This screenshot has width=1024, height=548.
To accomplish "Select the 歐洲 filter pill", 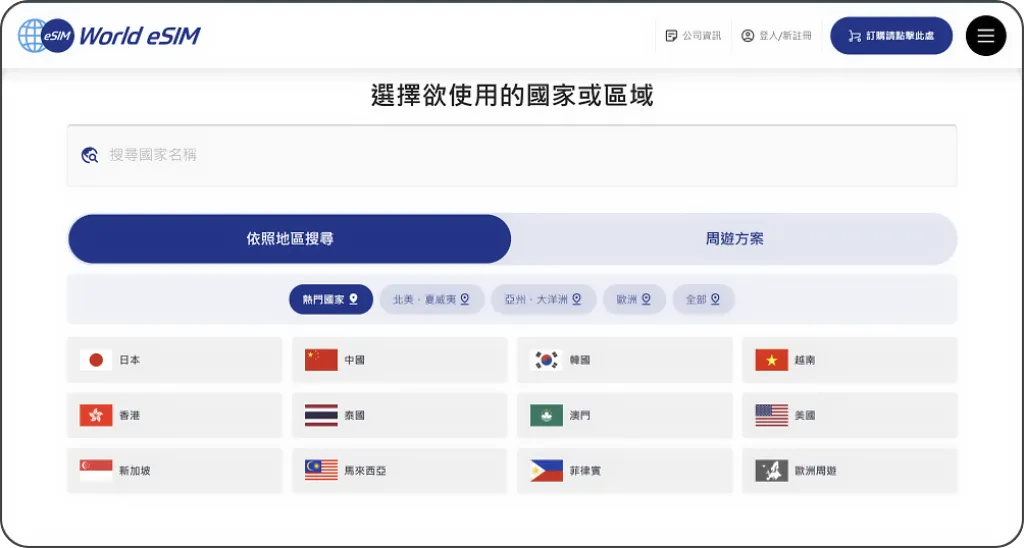I will click(x=634, y=299).
